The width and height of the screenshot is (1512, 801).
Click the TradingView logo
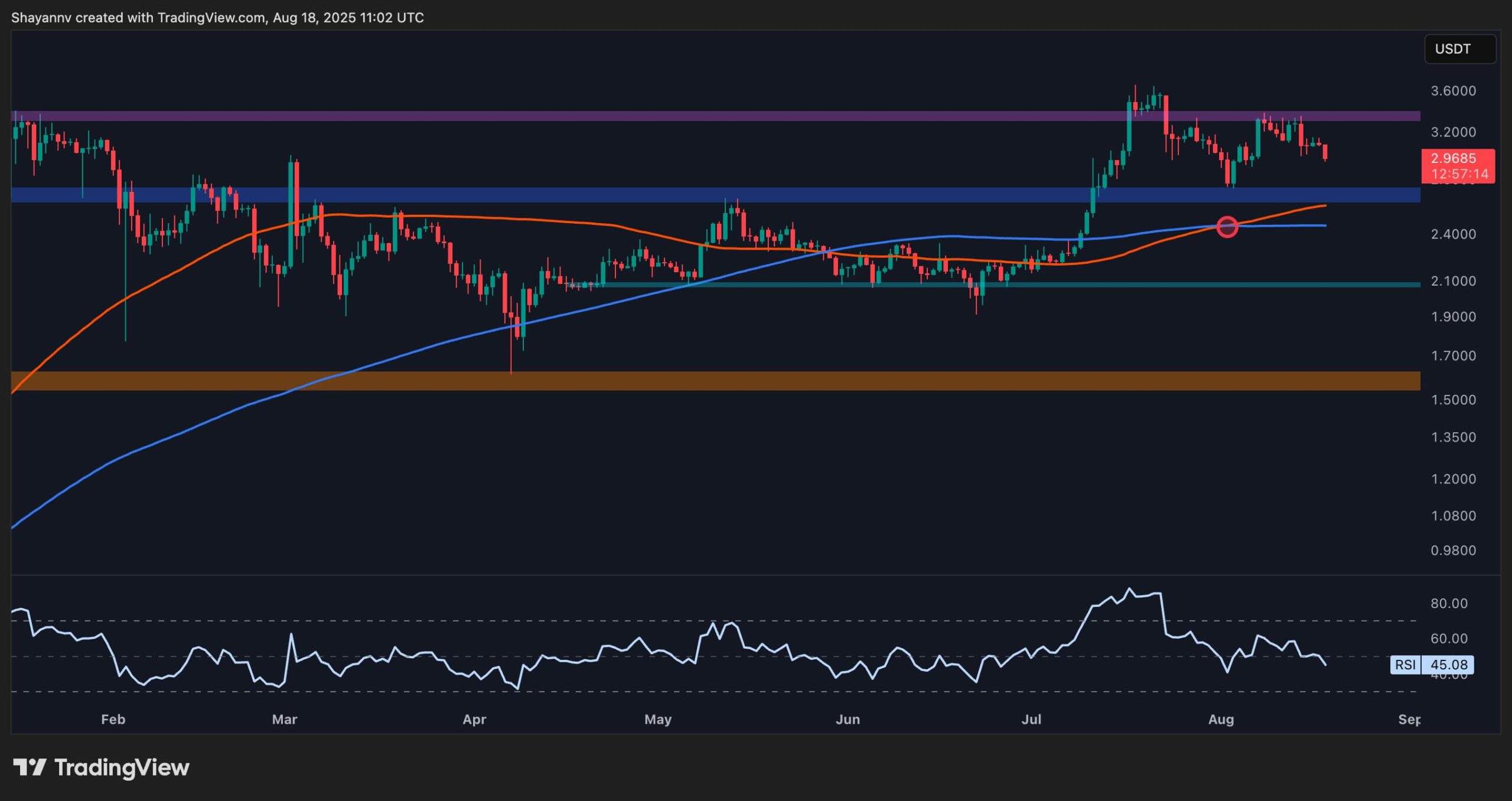pyautogui.click(x=100, y=768)
